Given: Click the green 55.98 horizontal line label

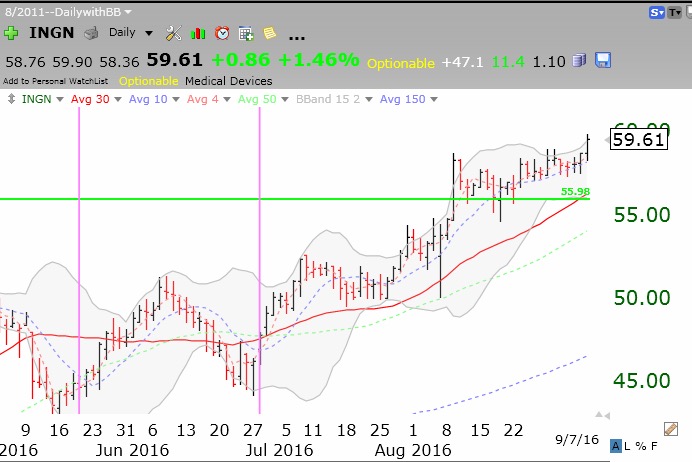Looking at the screenshot, I should tap(575, 192).
